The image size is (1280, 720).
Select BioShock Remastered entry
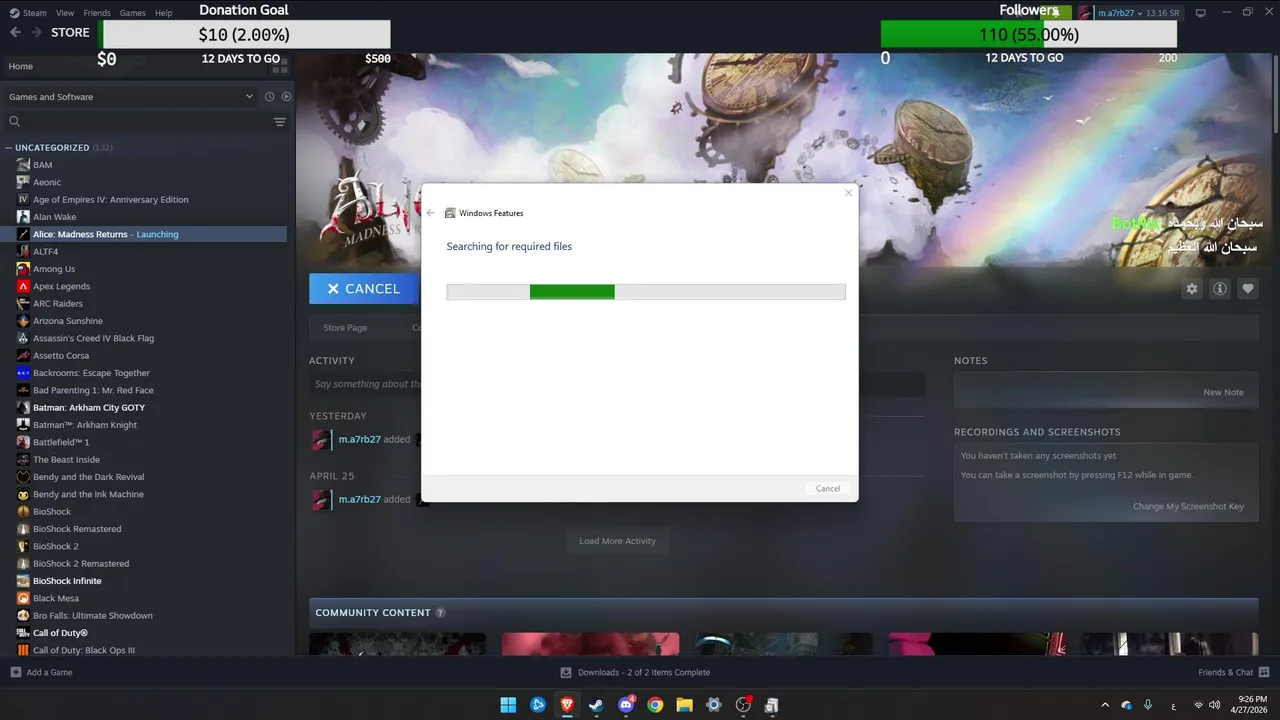click(77, 529)
